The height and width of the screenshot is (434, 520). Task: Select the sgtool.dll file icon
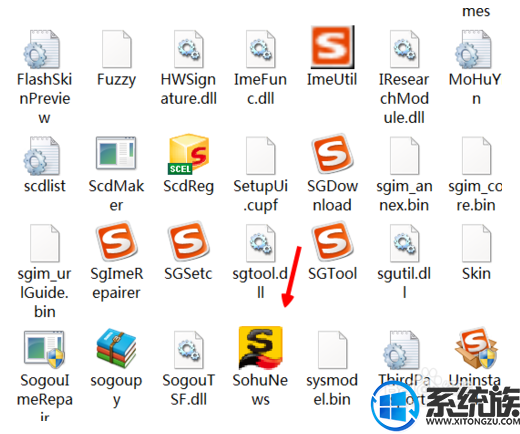261,243
